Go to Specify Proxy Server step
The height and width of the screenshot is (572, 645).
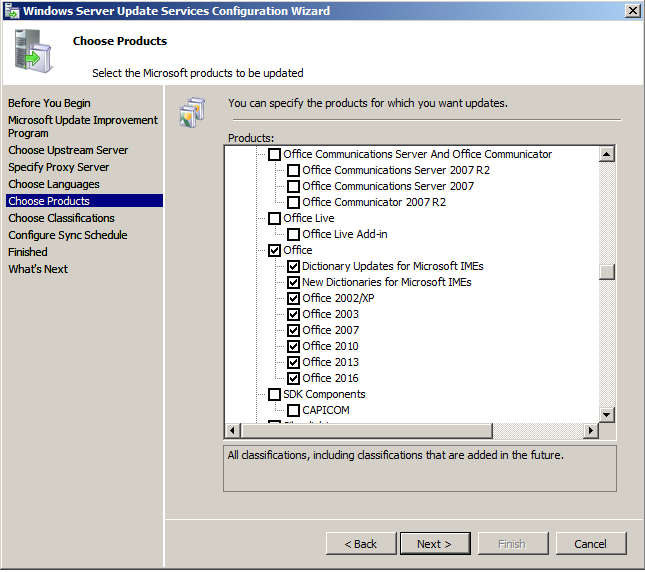pyautogui.click(x=59, y=167)
